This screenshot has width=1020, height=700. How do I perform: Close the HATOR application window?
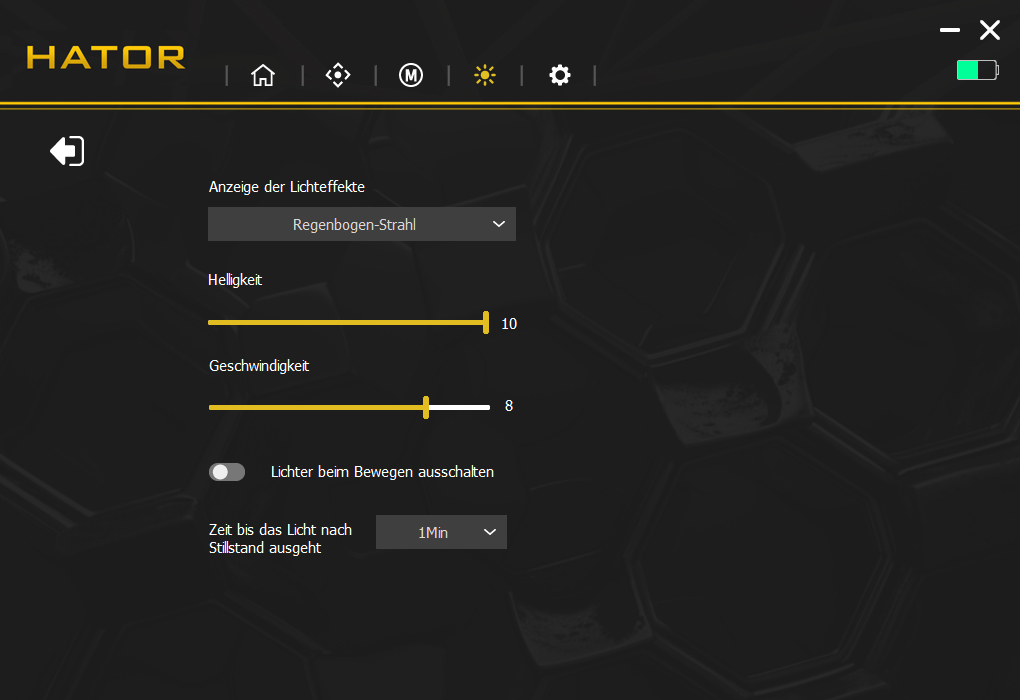989,30
